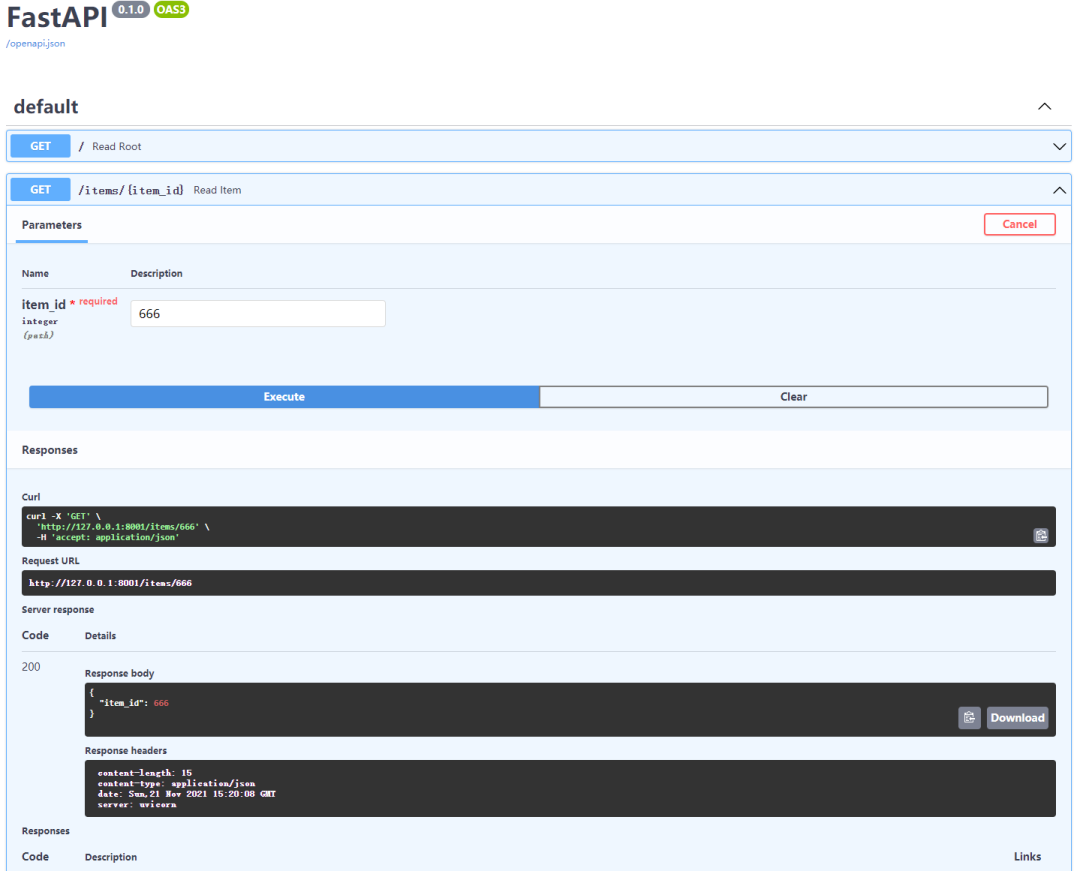Viewport: 1080px width, 871px height.
Task: Click the 200 response code
Action: 31,667
